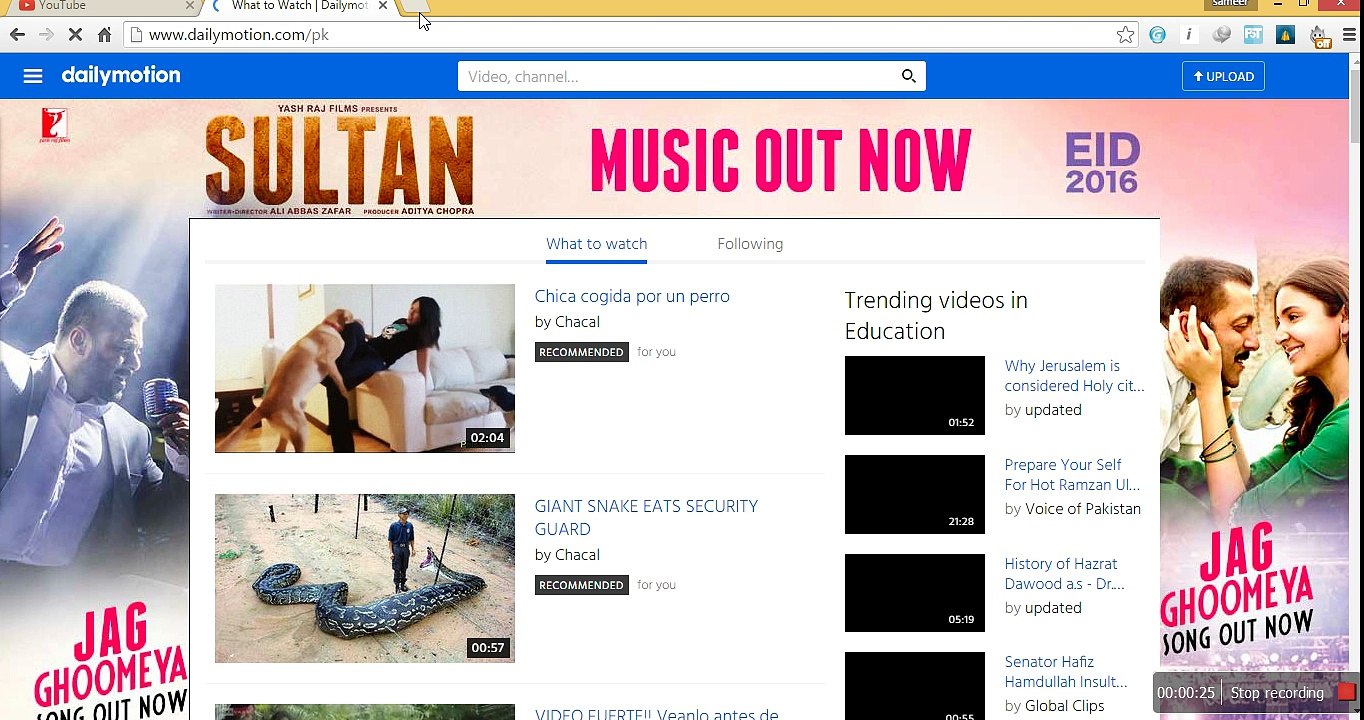Click the browser forward arrow

click(46, 35)
